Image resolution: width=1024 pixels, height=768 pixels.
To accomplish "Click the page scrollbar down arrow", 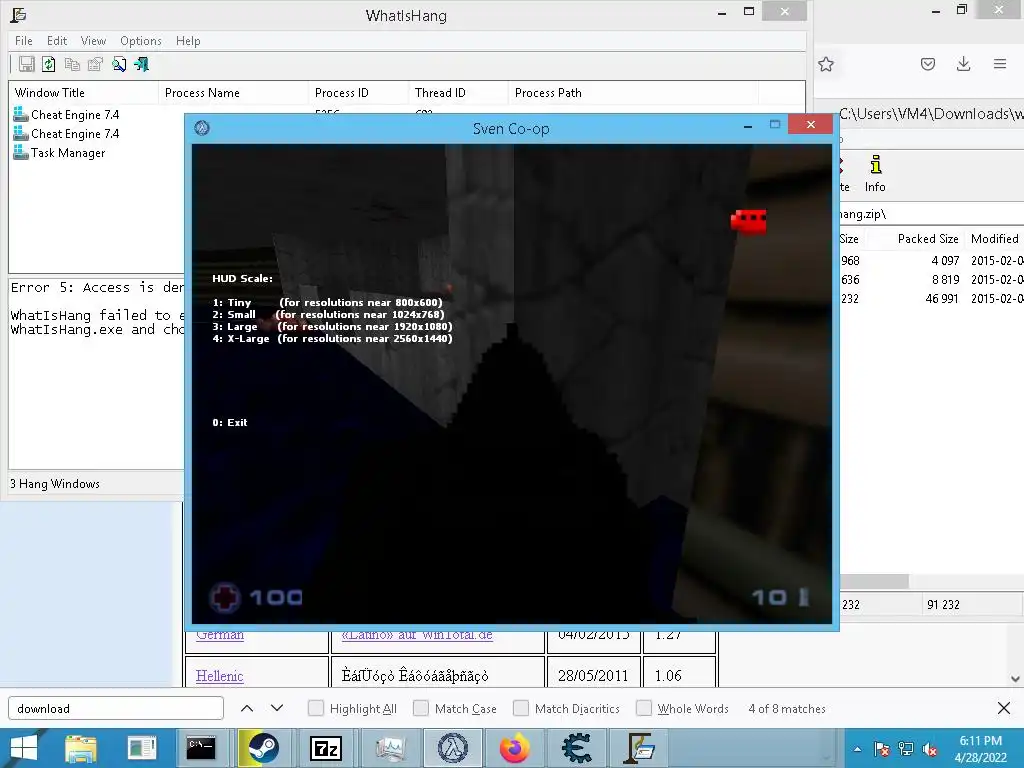I will [1015, 679].
